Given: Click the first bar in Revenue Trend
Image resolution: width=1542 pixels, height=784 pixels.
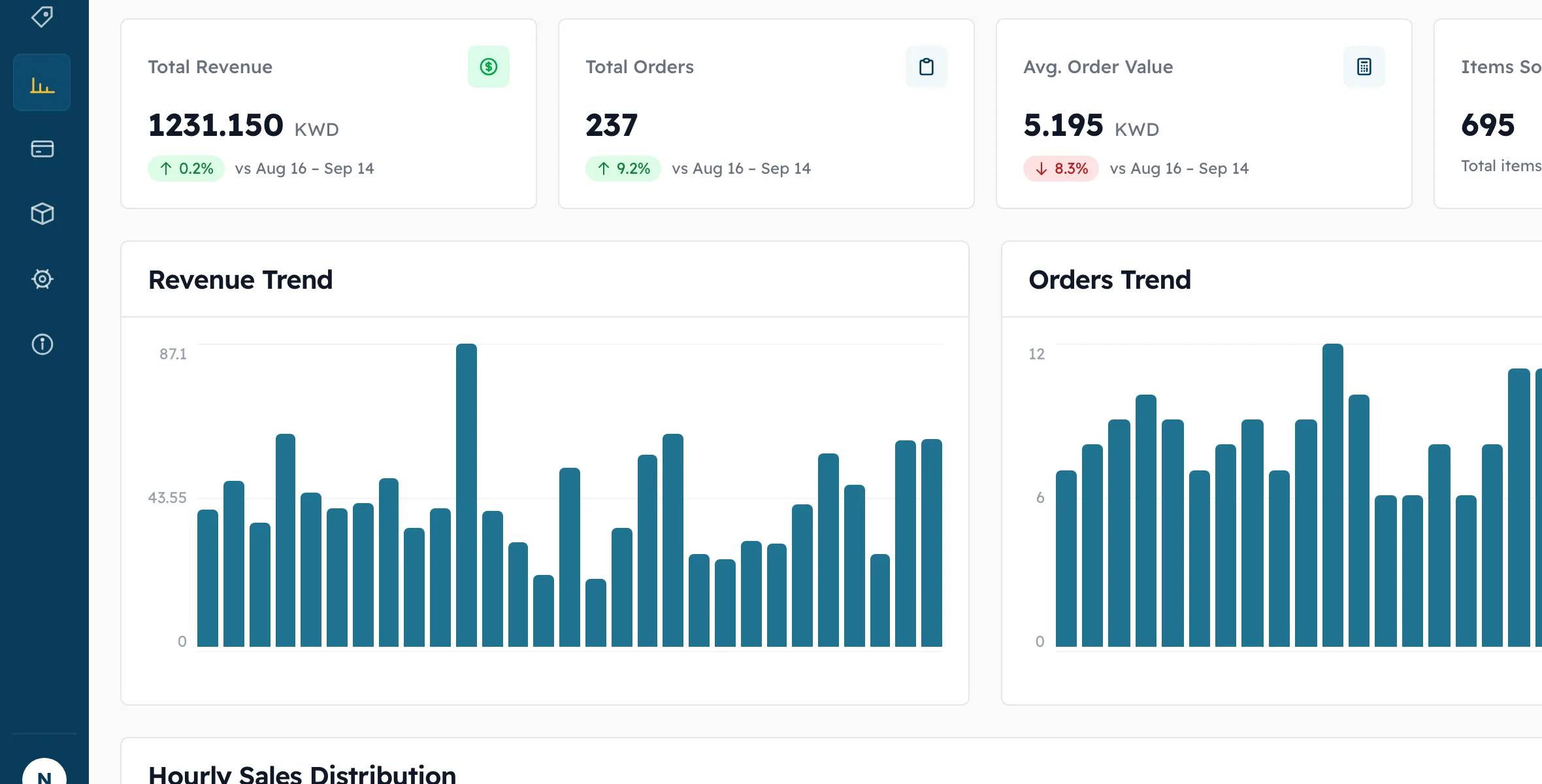Looking at the screenshot, I should 208,578.
